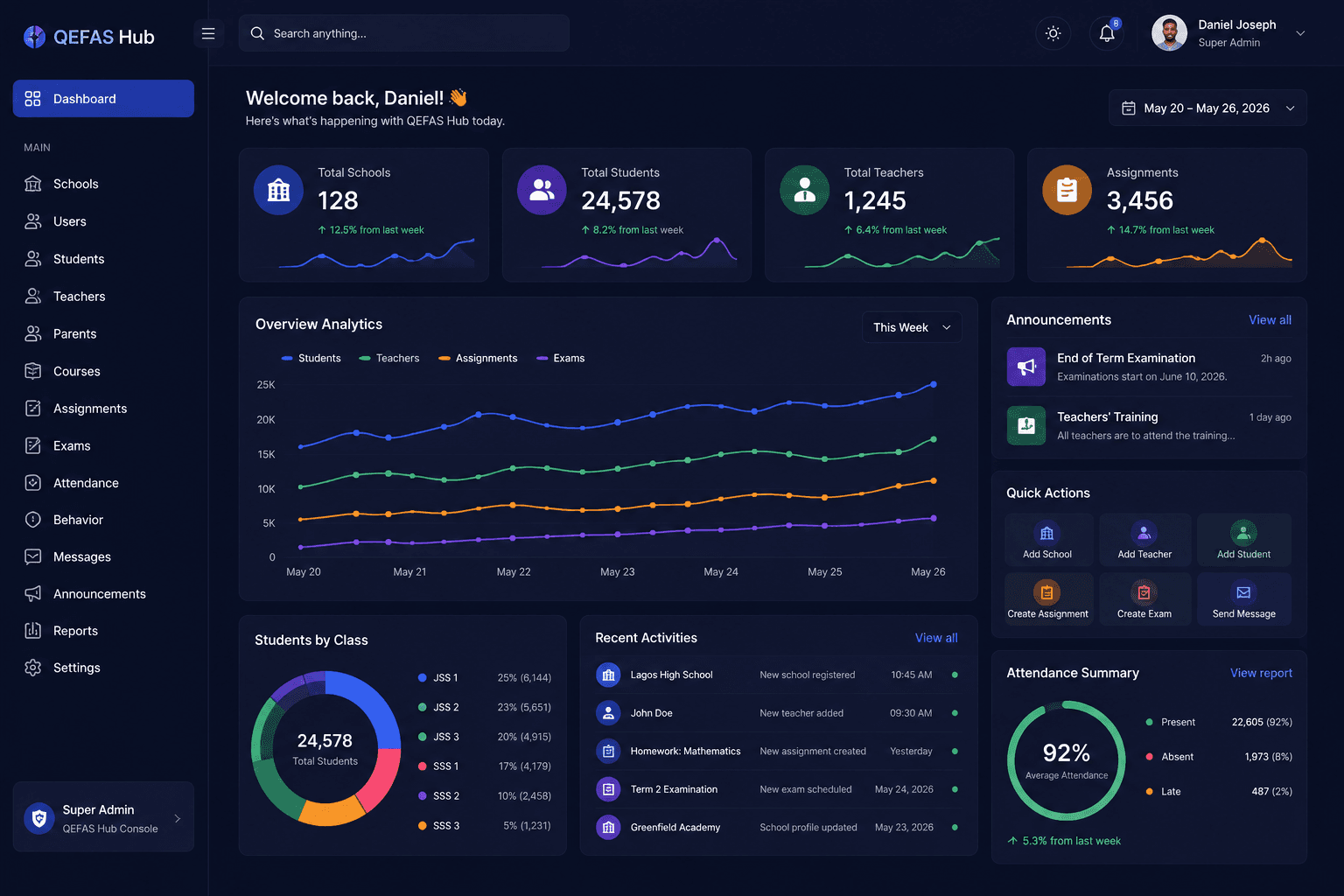The width and height of the screenshot is (1344, 896).
Task: Open End of Term Examination announcement
Action: click(x=1149, y=367)
